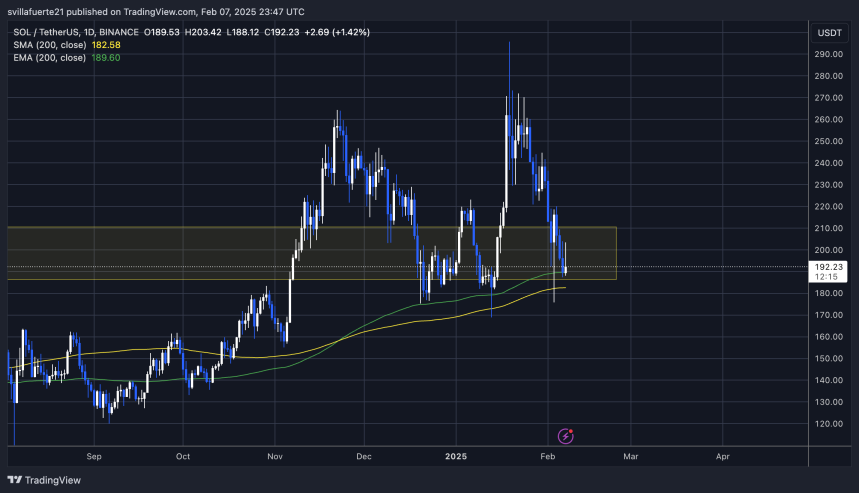This screenshot has width=859, height=493.
Task: Click the 170.00 price axis label
Action: click(x=828, y=315)
